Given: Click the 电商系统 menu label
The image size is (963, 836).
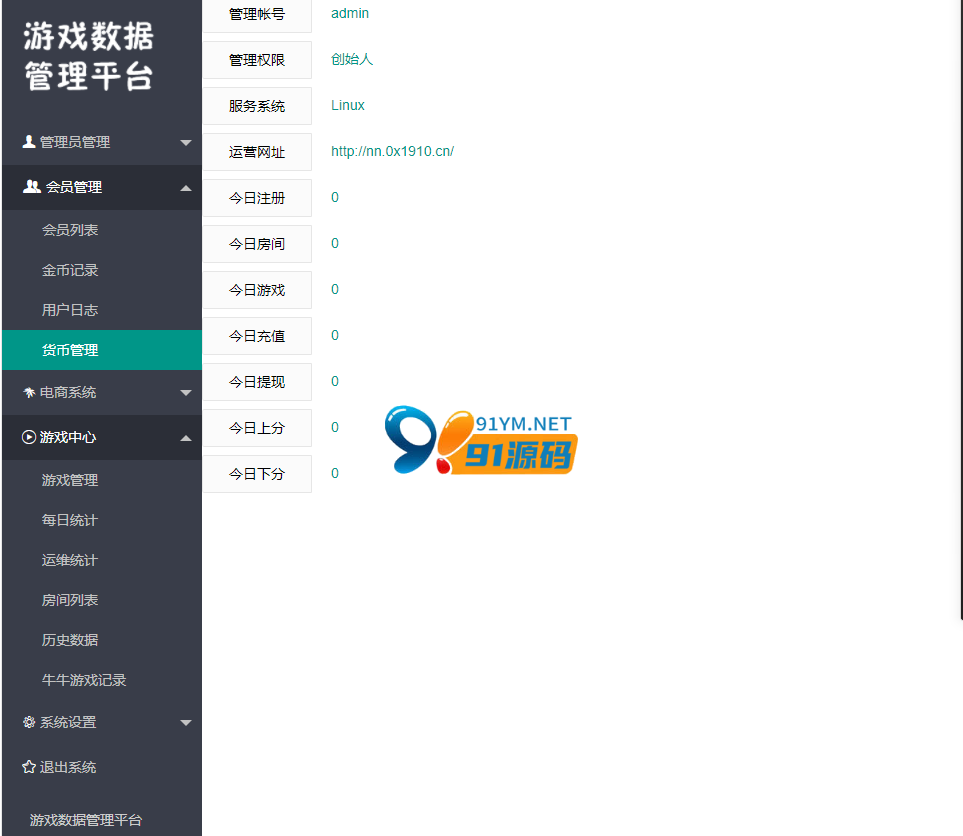Looking at the screenshot, I should tap(68, 392).
